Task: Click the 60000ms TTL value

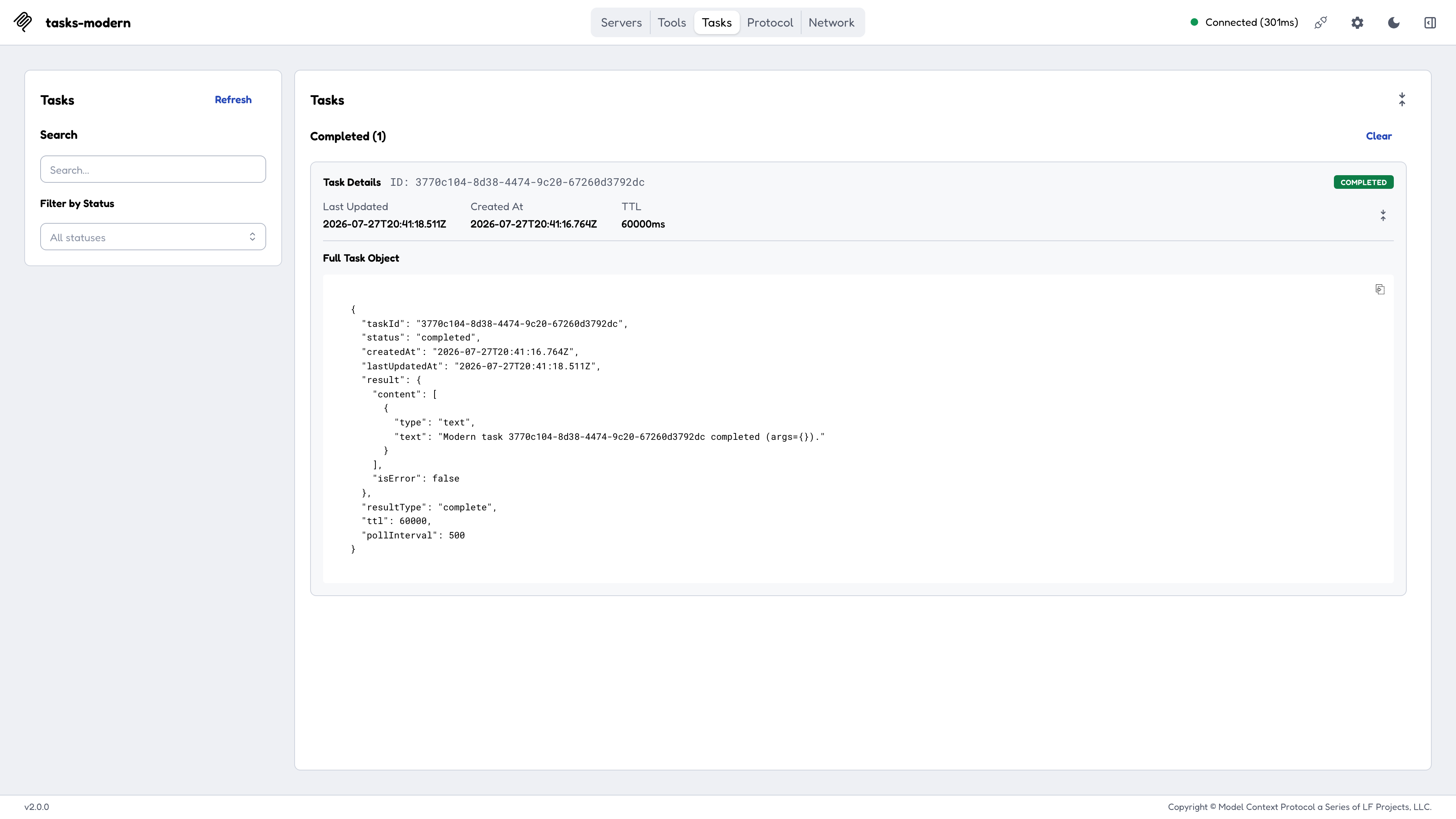Action: [643, 224]
